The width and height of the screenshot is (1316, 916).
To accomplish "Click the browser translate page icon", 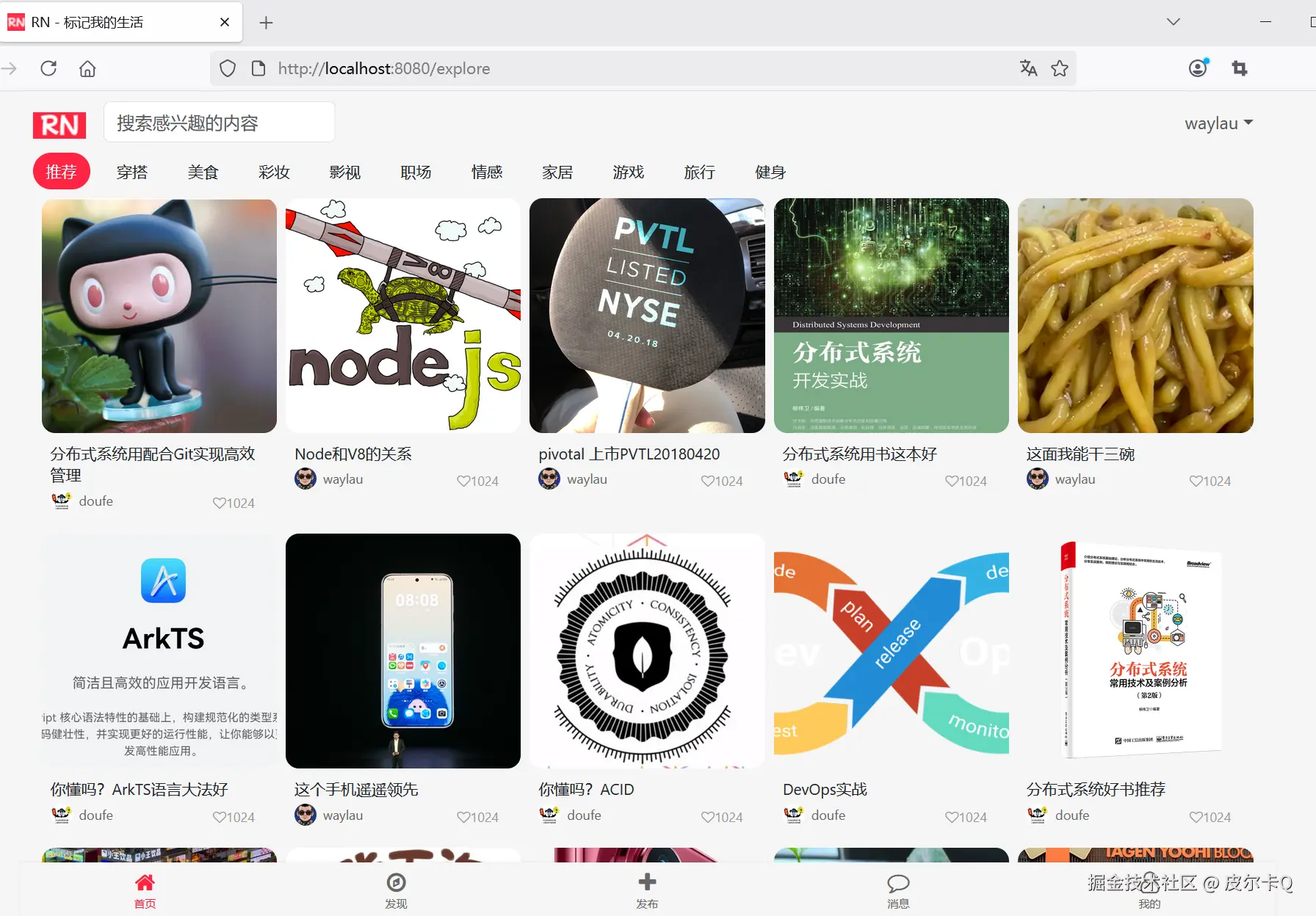I will pyautogui.click(x=1028, y=68).
